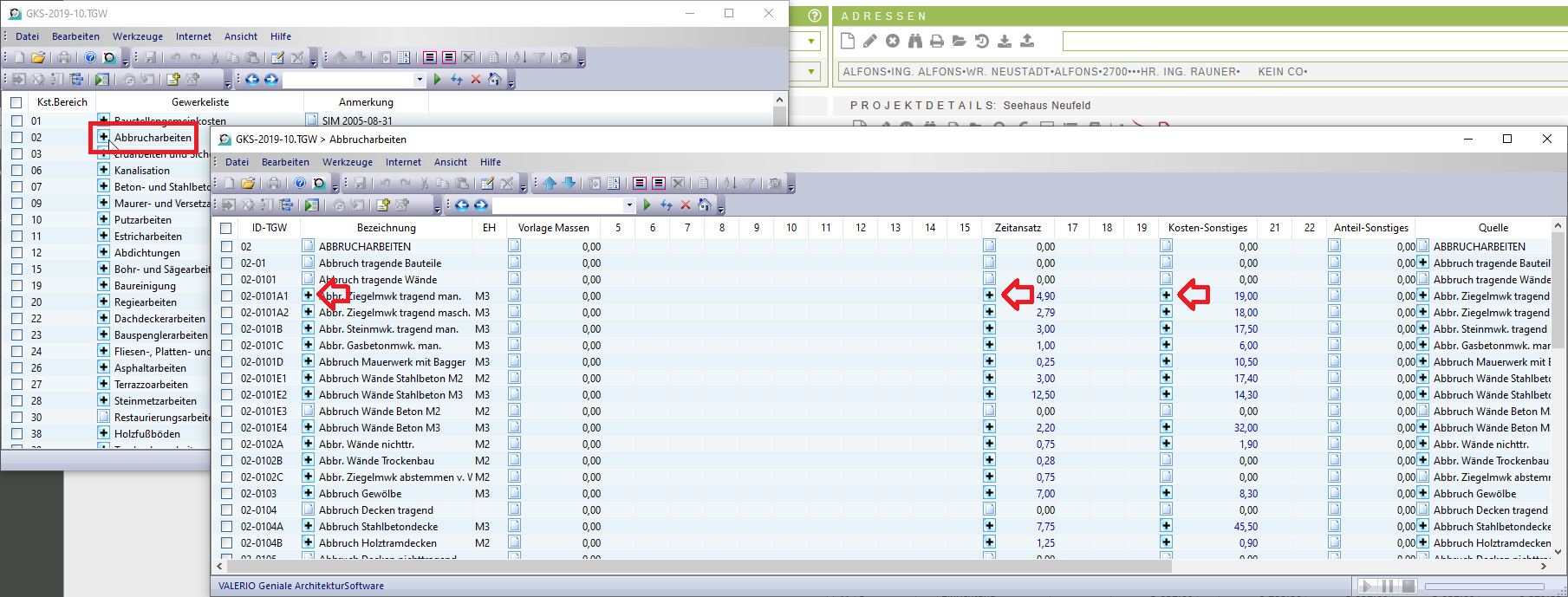Click blue Up arrow in Abbrucharbeiten window toolbar
Viewport: 1568px width, 597px height.
click(550, 183)
